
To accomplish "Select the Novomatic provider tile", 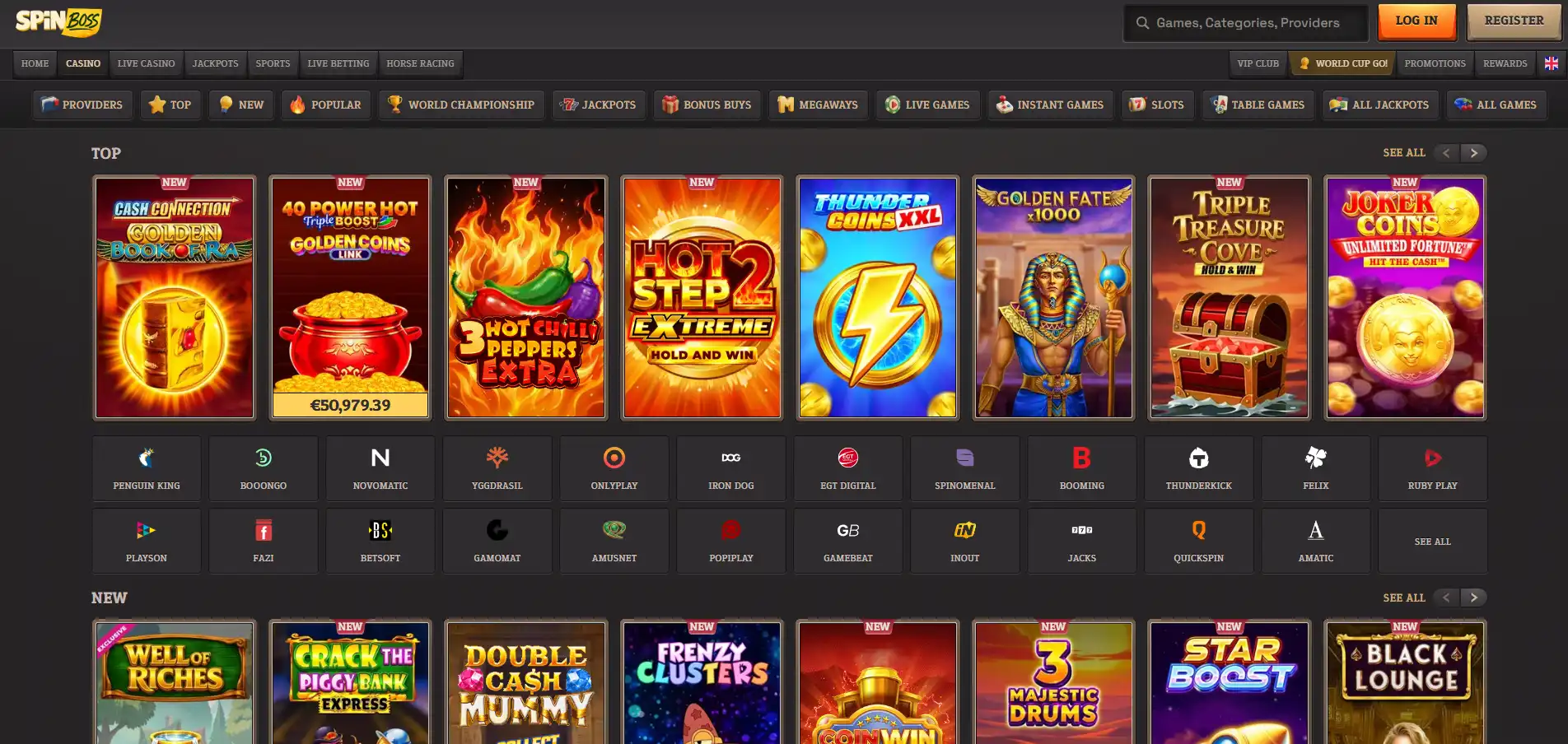I will pos(380,468).
